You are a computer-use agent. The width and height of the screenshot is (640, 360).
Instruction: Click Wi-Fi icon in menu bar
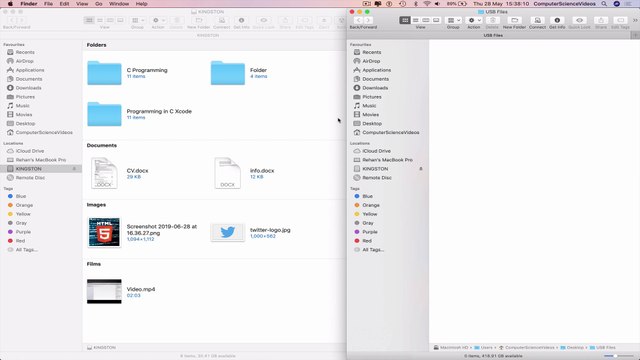427,4
